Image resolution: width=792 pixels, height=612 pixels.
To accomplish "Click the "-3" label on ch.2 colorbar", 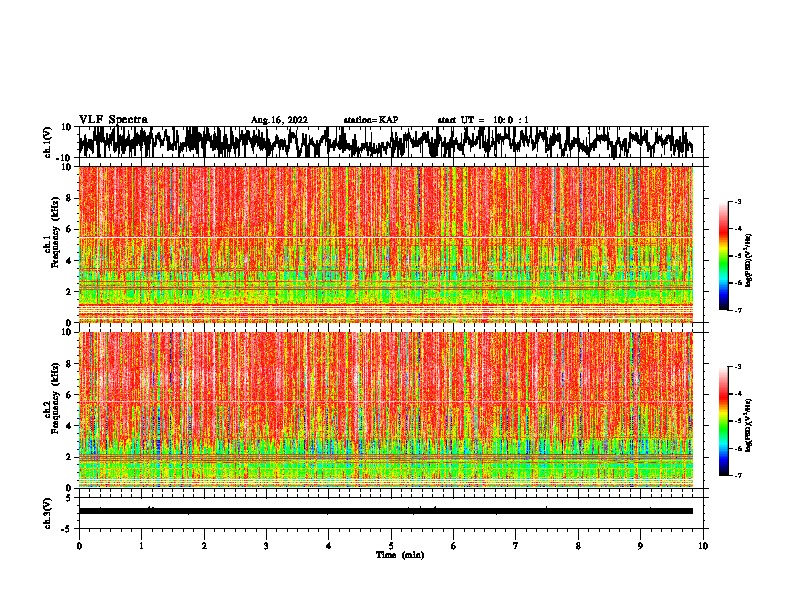I will (737, 367).
